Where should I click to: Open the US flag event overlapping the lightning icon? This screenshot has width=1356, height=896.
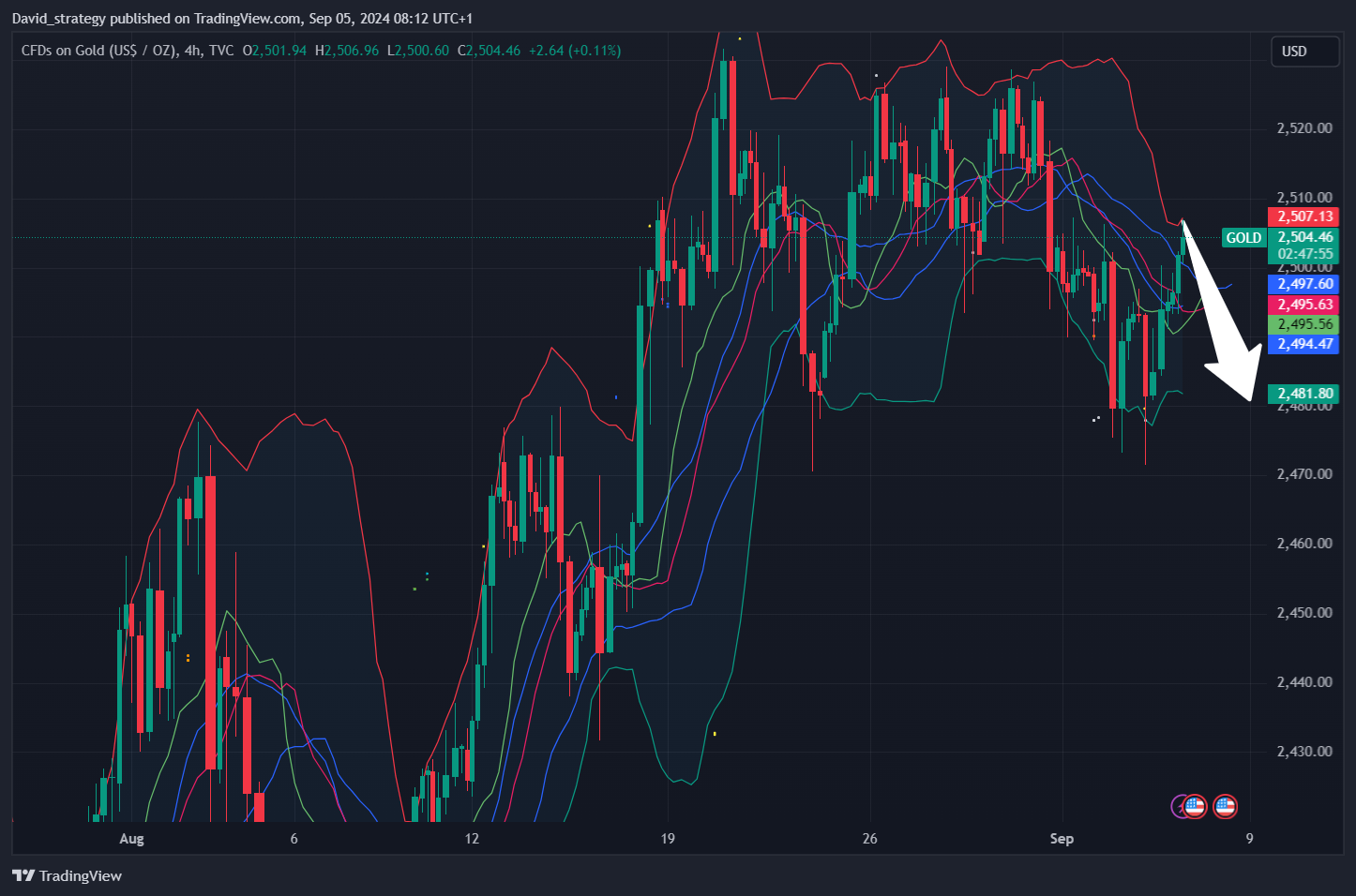tap(1195, 806)
